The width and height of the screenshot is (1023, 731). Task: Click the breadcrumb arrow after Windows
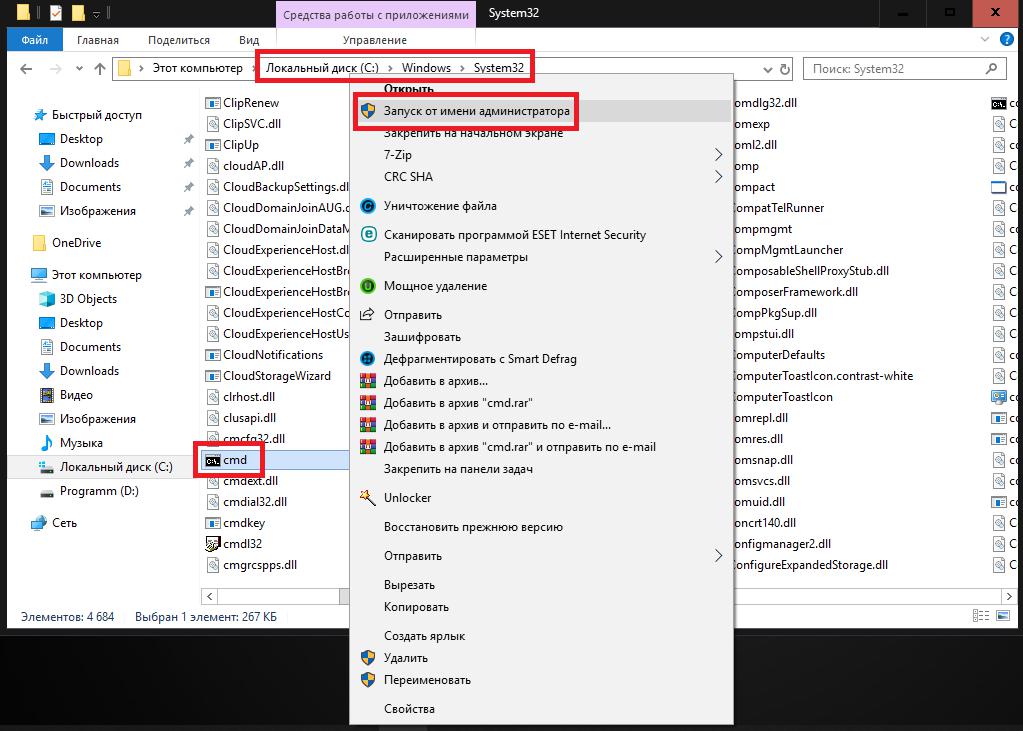(x=462, y=68)
